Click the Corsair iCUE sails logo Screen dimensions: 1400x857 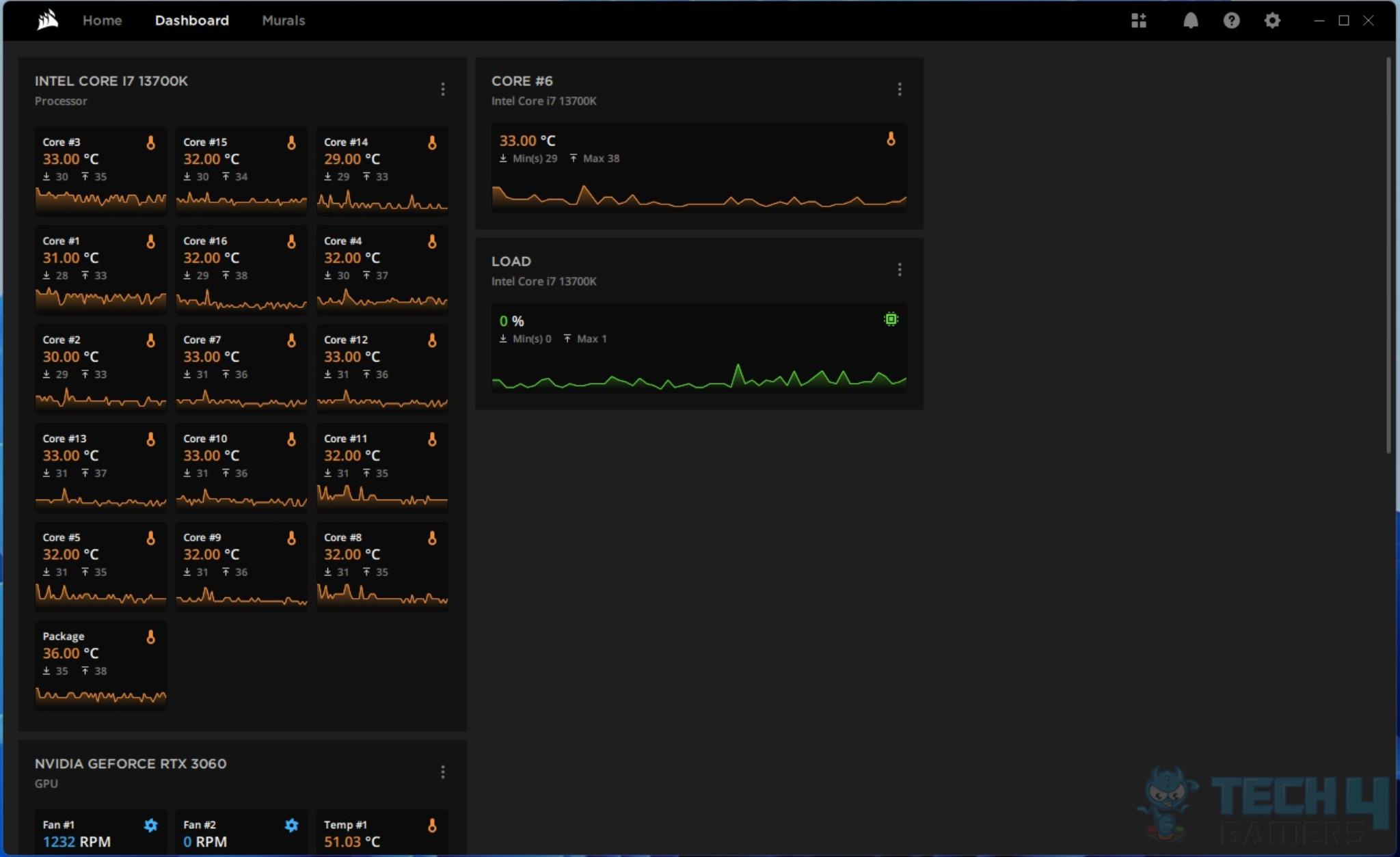click(x=47, y=21)
